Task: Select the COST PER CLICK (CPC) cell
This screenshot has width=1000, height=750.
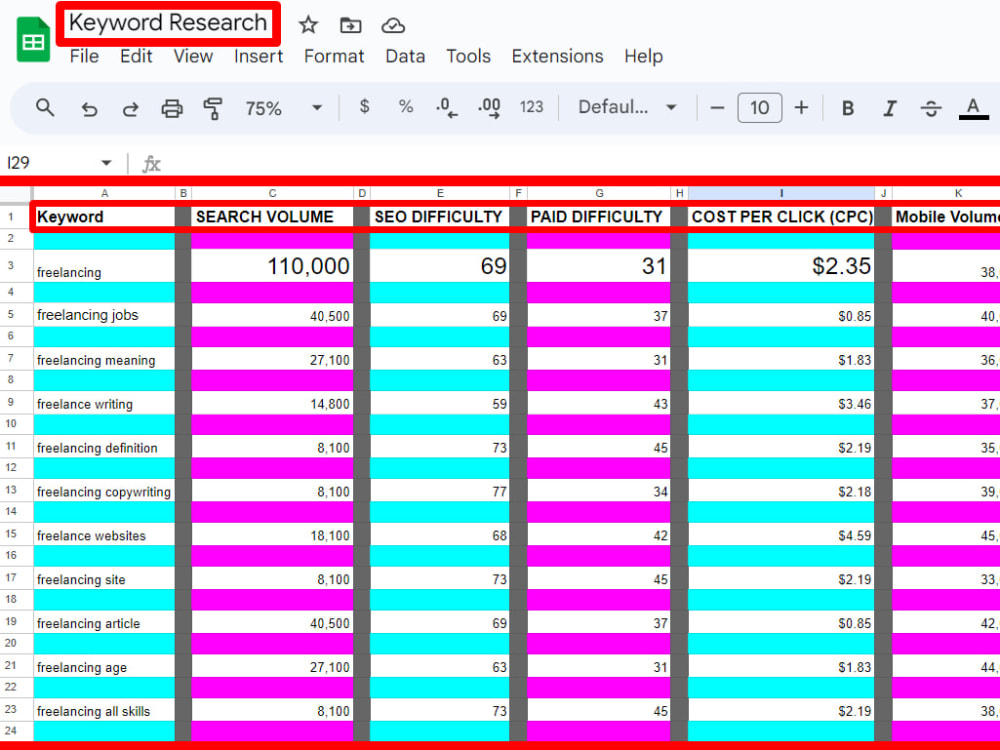Action: (781, 217)
